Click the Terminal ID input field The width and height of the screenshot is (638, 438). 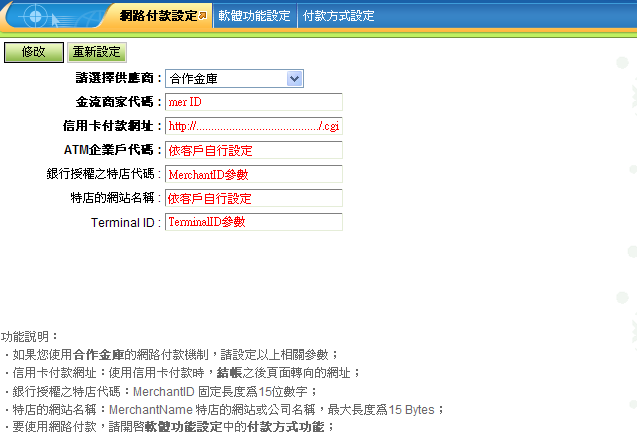point(253,222)
